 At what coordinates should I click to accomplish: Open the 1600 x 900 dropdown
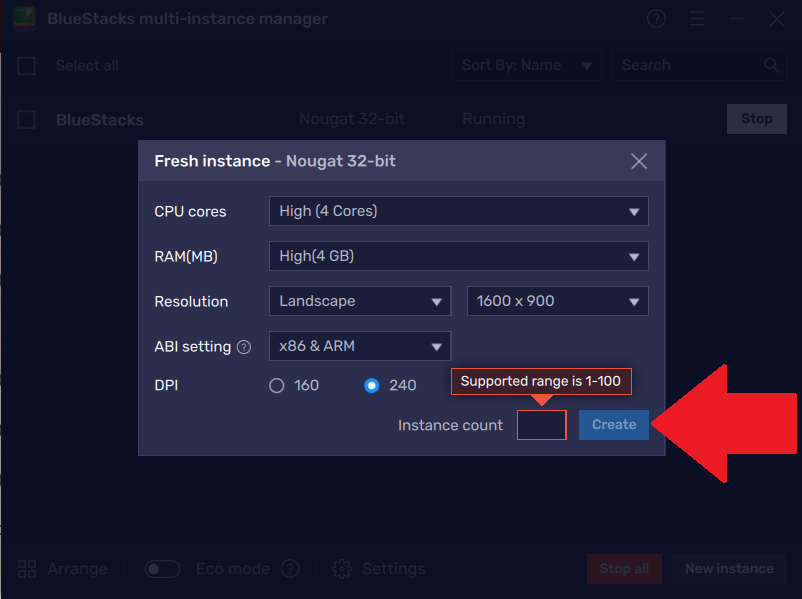(557, 301)
